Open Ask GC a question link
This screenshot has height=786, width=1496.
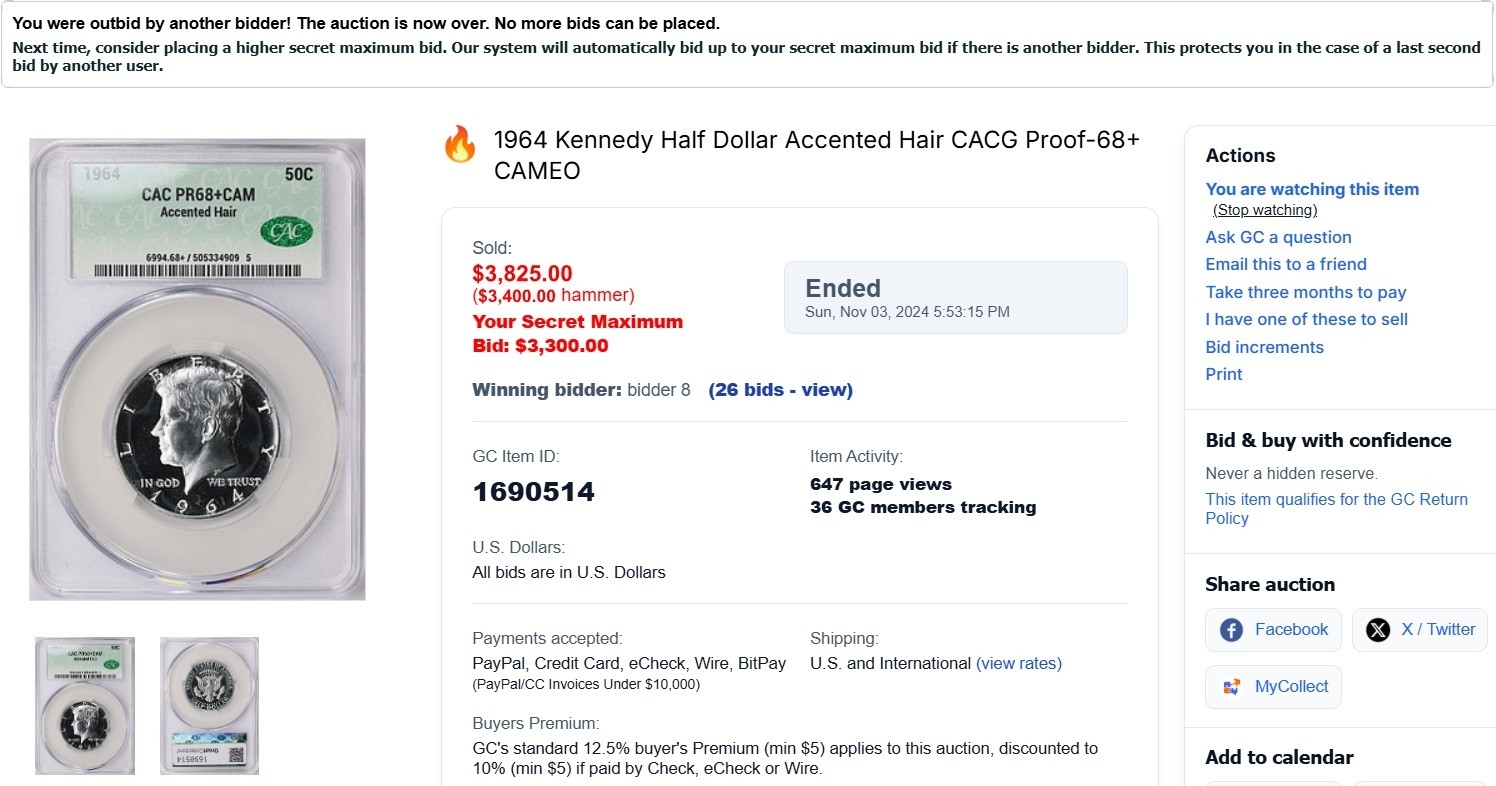[x=1278, y=237]
